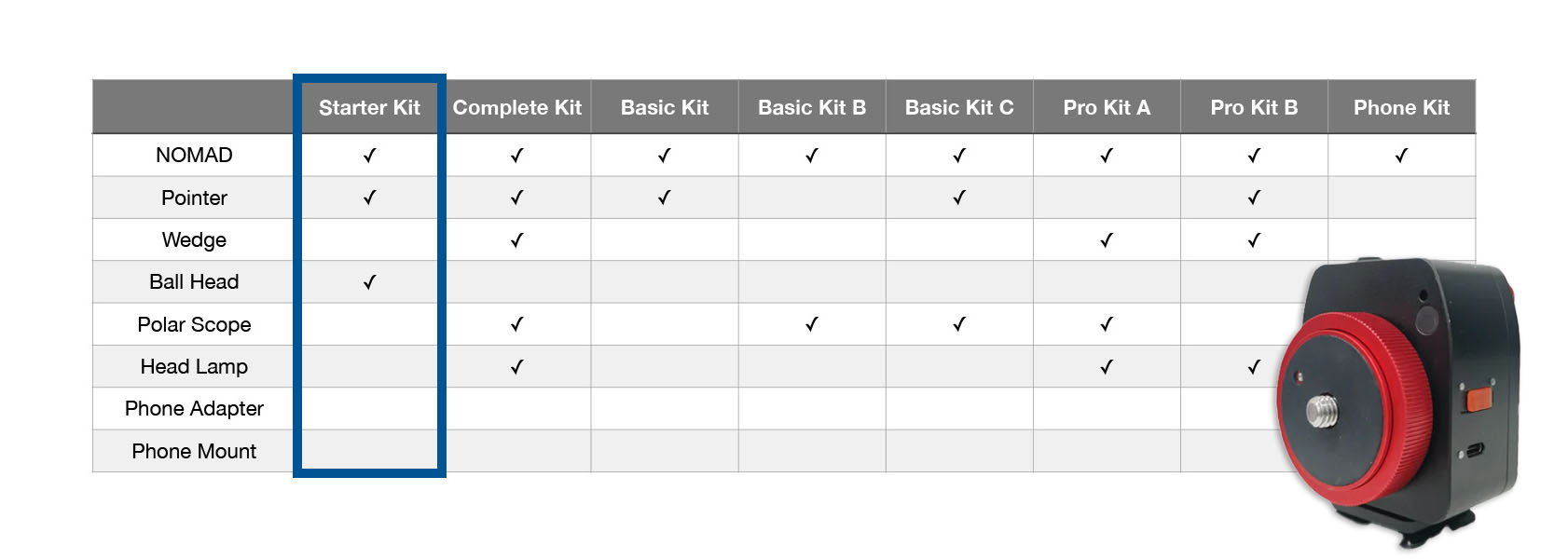
Task: Click Polar Scope checkmark under Basic Kit B
Action: 812,324
